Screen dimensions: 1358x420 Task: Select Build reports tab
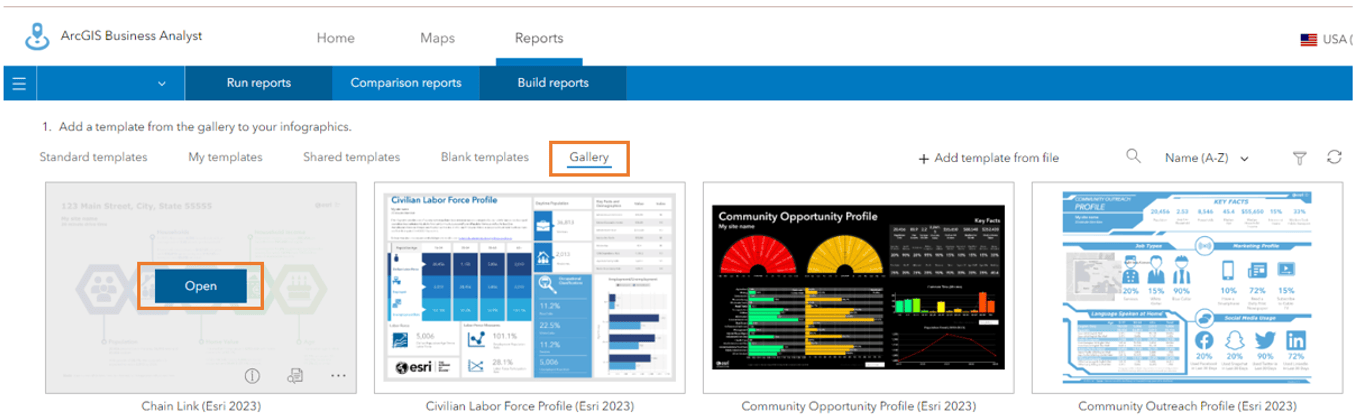(553, 83)
